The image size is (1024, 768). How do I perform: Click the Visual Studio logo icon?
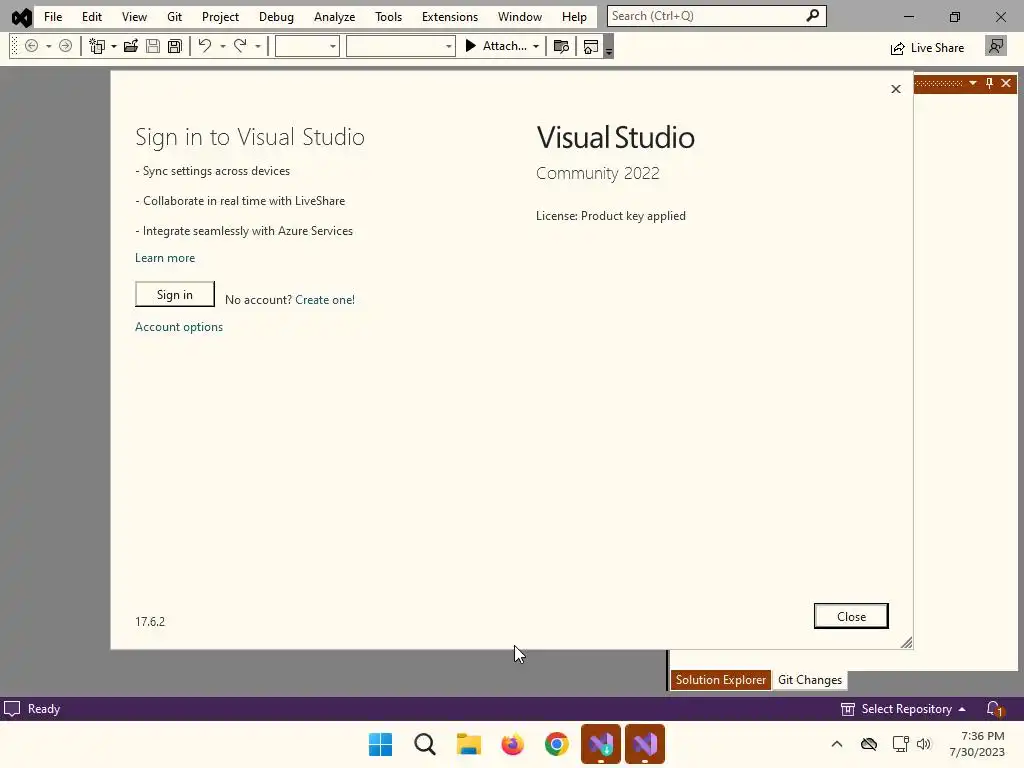(22, 17)
